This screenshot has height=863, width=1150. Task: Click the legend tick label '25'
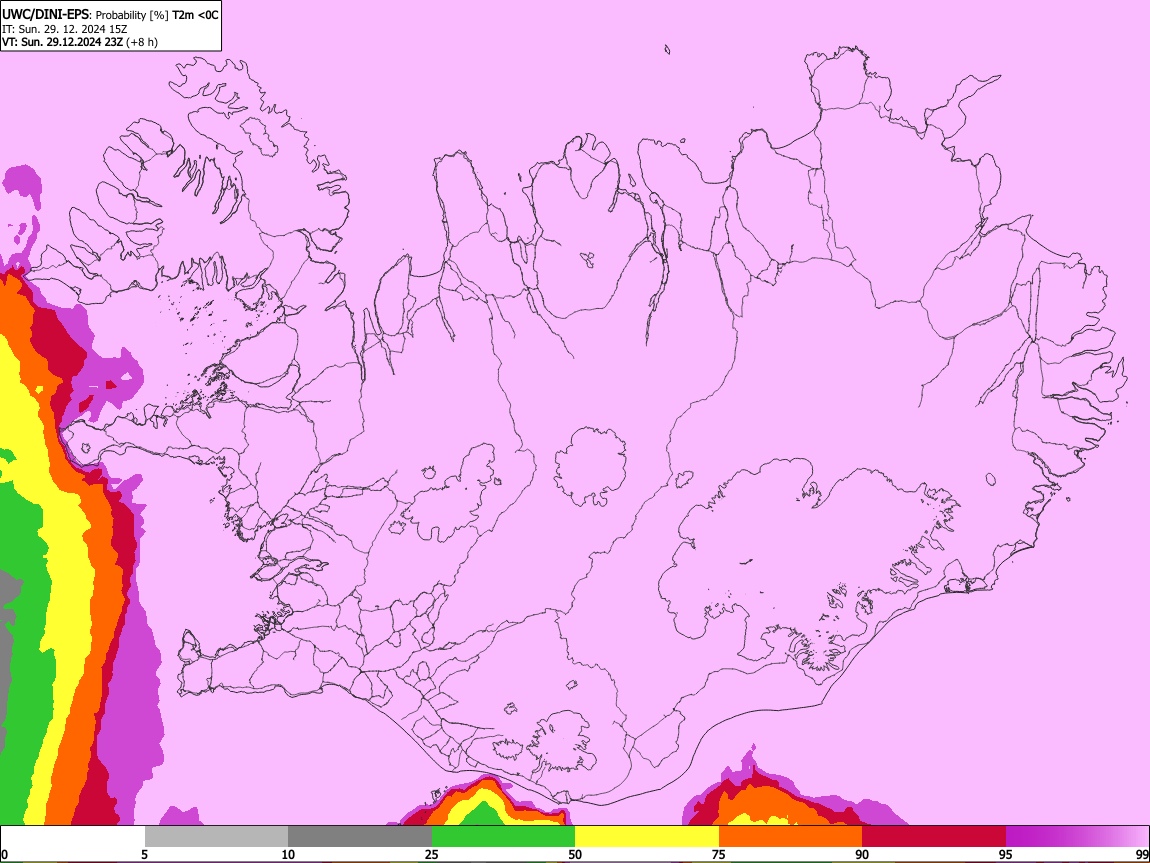pyautogui.click(x=431, y=854)
